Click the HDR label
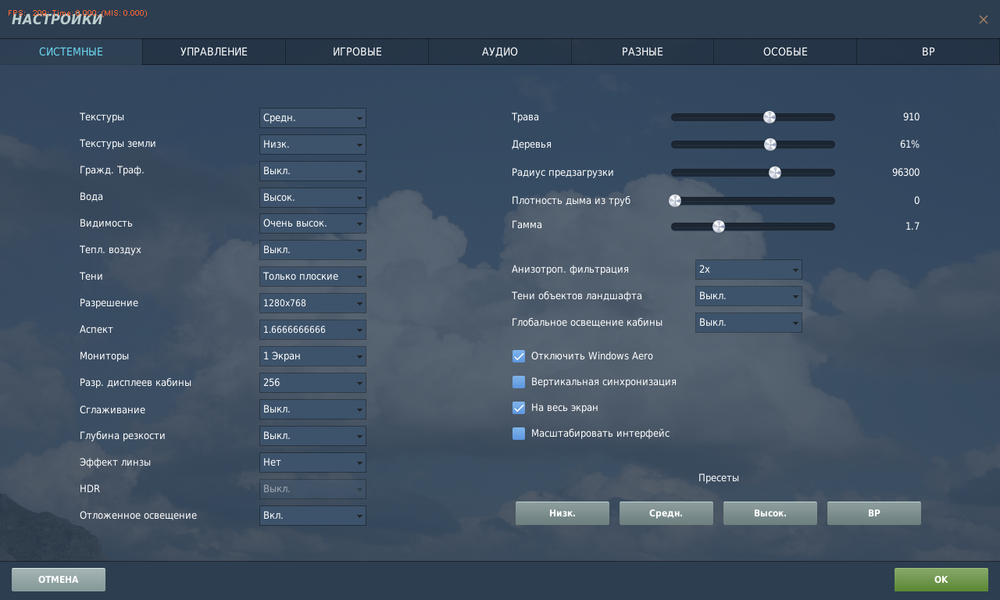Image resolution: width=1000 pixels, height=600 pixels. [x=89, y=488]
